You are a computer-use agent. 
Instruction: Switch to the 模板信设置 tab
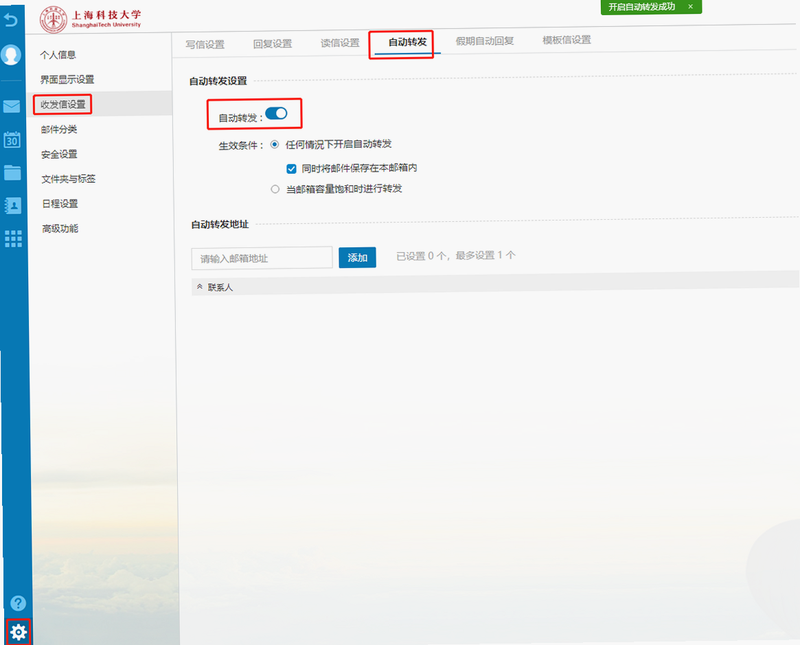pyautogui.click(x=566, y=40)
